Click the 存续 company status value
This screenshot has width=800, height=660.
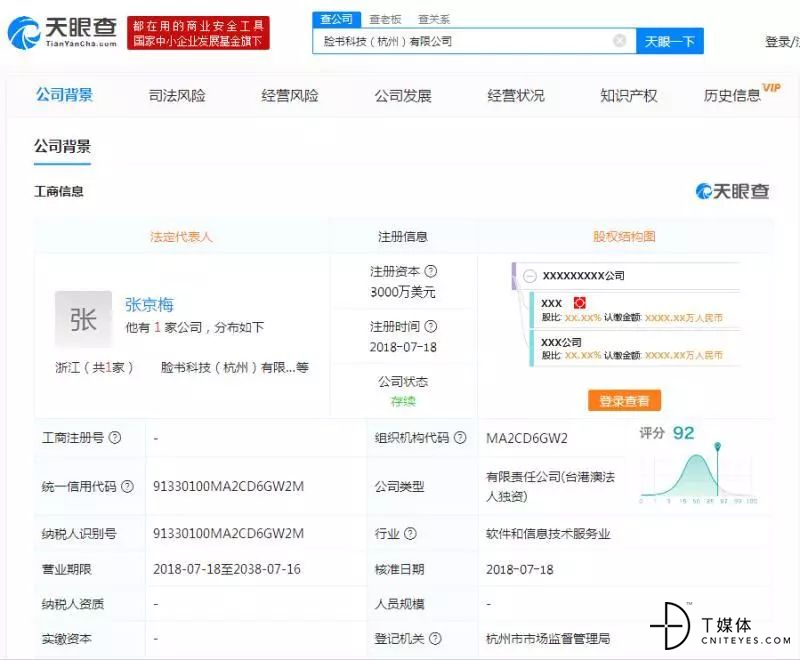[403, 402]
